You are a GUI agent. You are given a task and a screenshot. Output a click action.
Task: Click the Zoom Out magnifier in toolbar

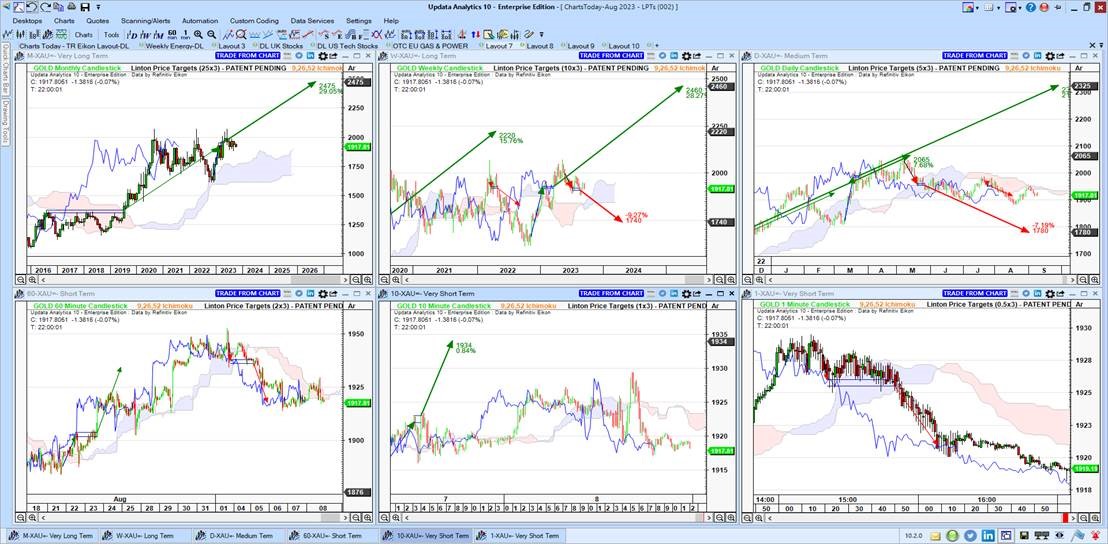(x=211, y=35)
